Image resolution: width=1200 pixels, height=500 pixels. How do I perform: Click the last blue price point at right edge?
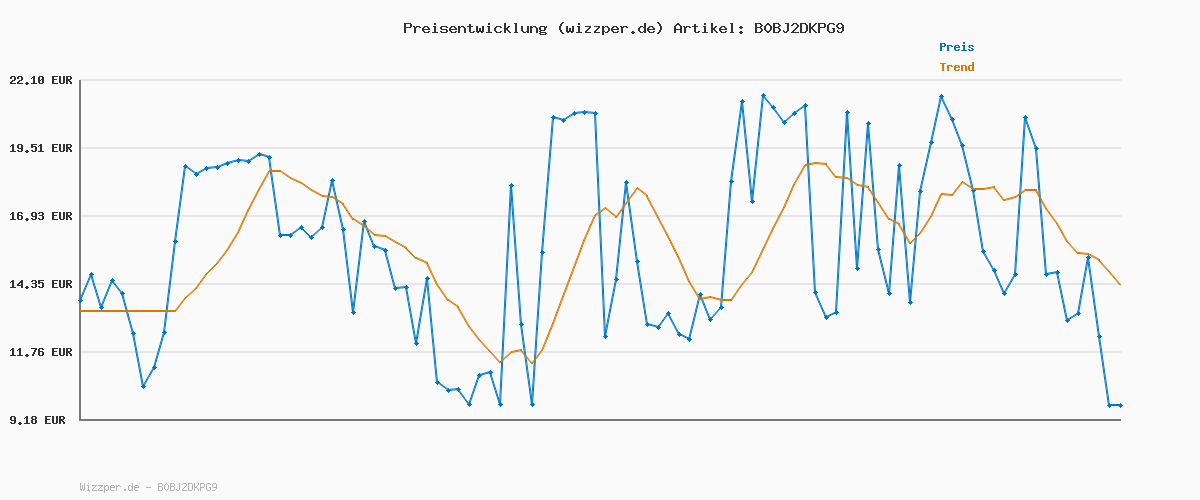point(1120,405)
